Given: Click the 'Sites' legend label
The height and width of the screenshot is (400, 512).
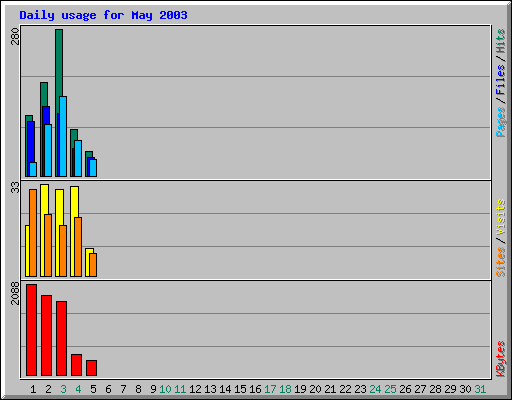Looking at the screenshot, I should 501,262.
